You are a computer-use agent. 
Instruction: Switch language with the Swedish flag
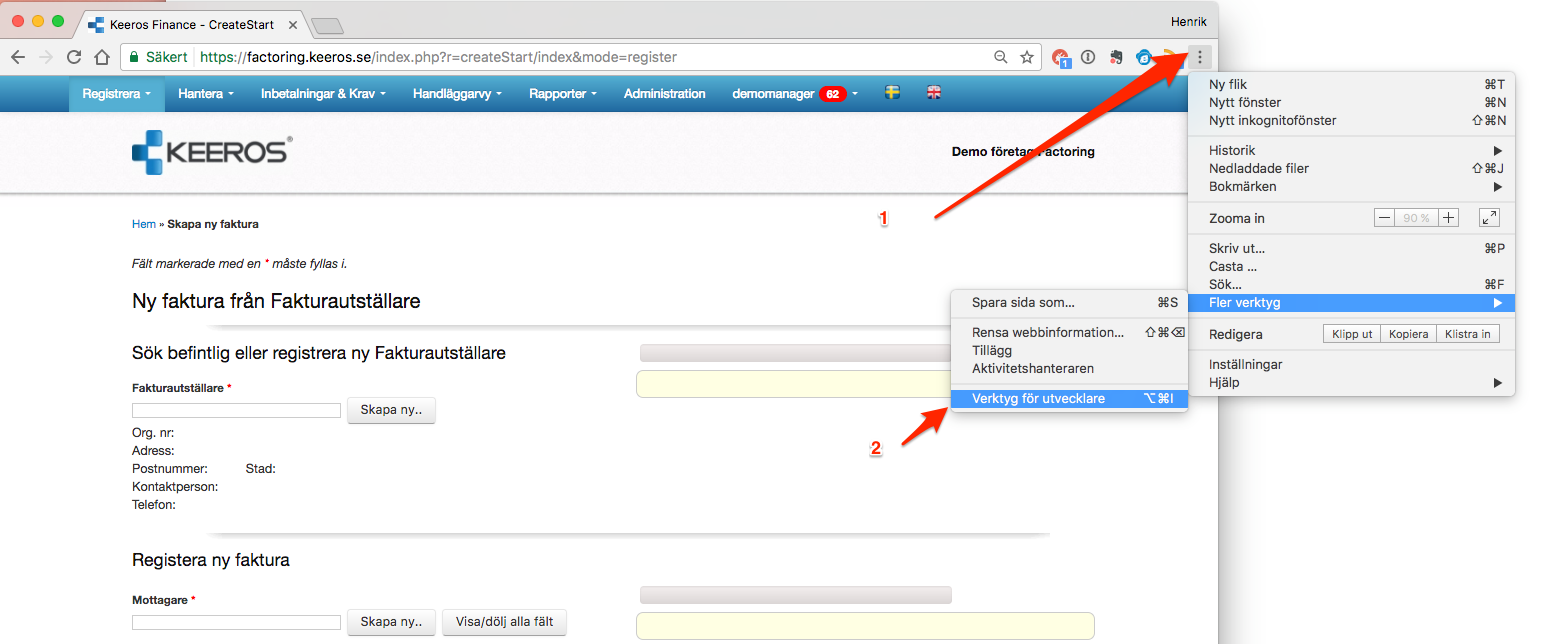click(x=893, y=93)
